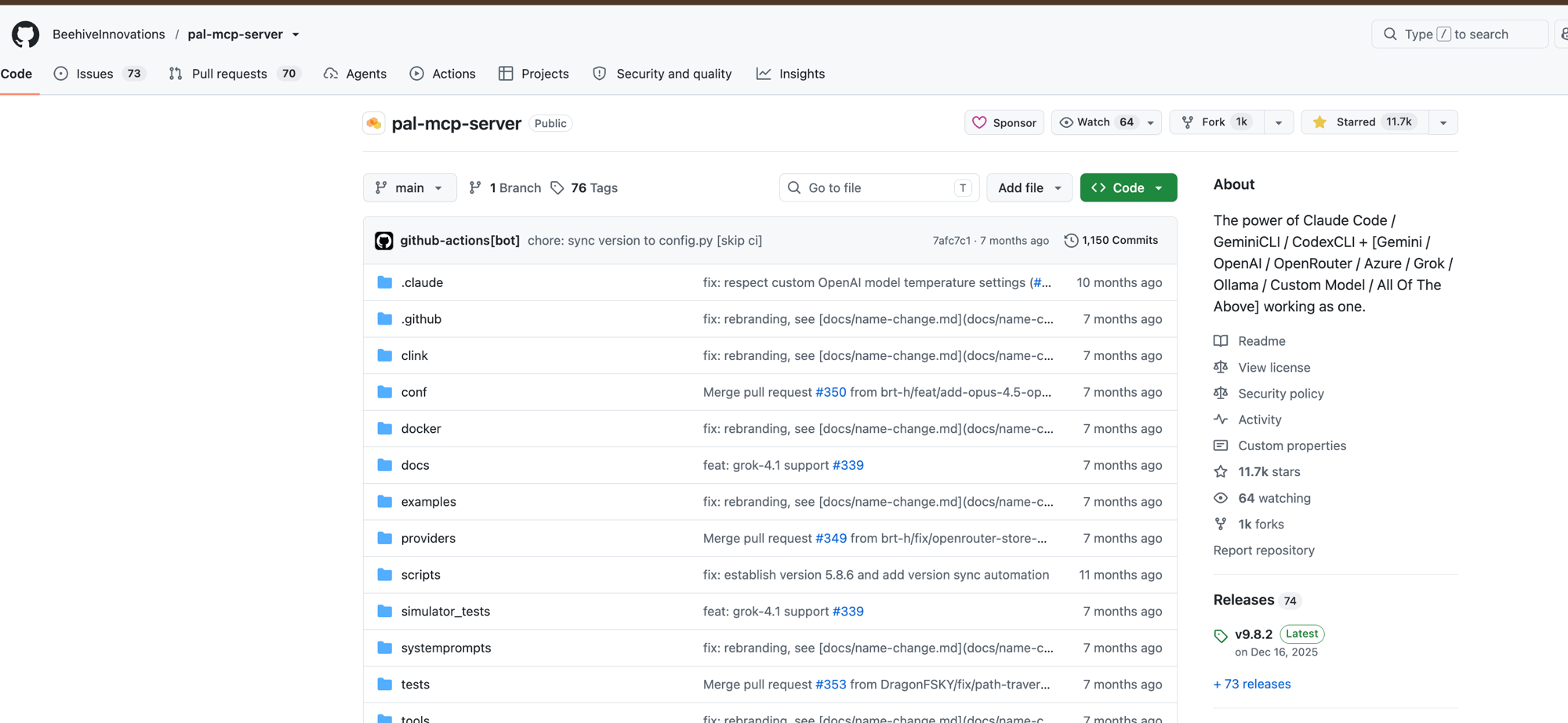This screenshot has height=723, width=1568.
Task: Click the star icon beside 11.7k stars
Action: 1221,472
